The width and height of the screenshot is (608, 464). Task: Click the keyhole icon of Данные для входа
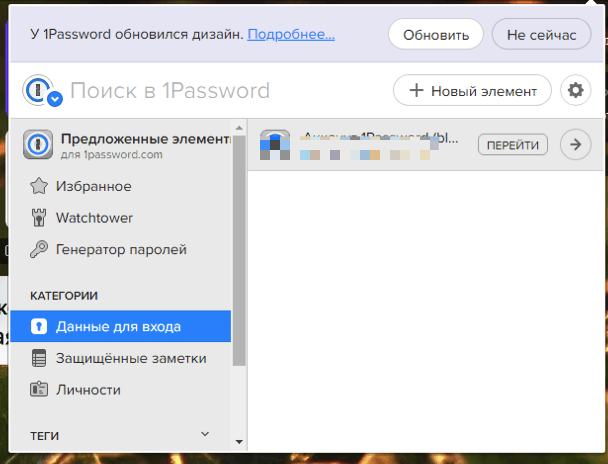click(39, 326)
